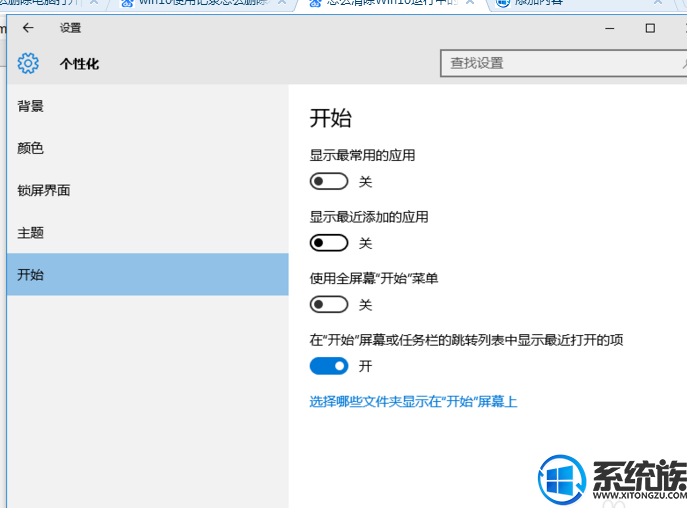
Task: Close the last browser tab
Action: (658, 3)
